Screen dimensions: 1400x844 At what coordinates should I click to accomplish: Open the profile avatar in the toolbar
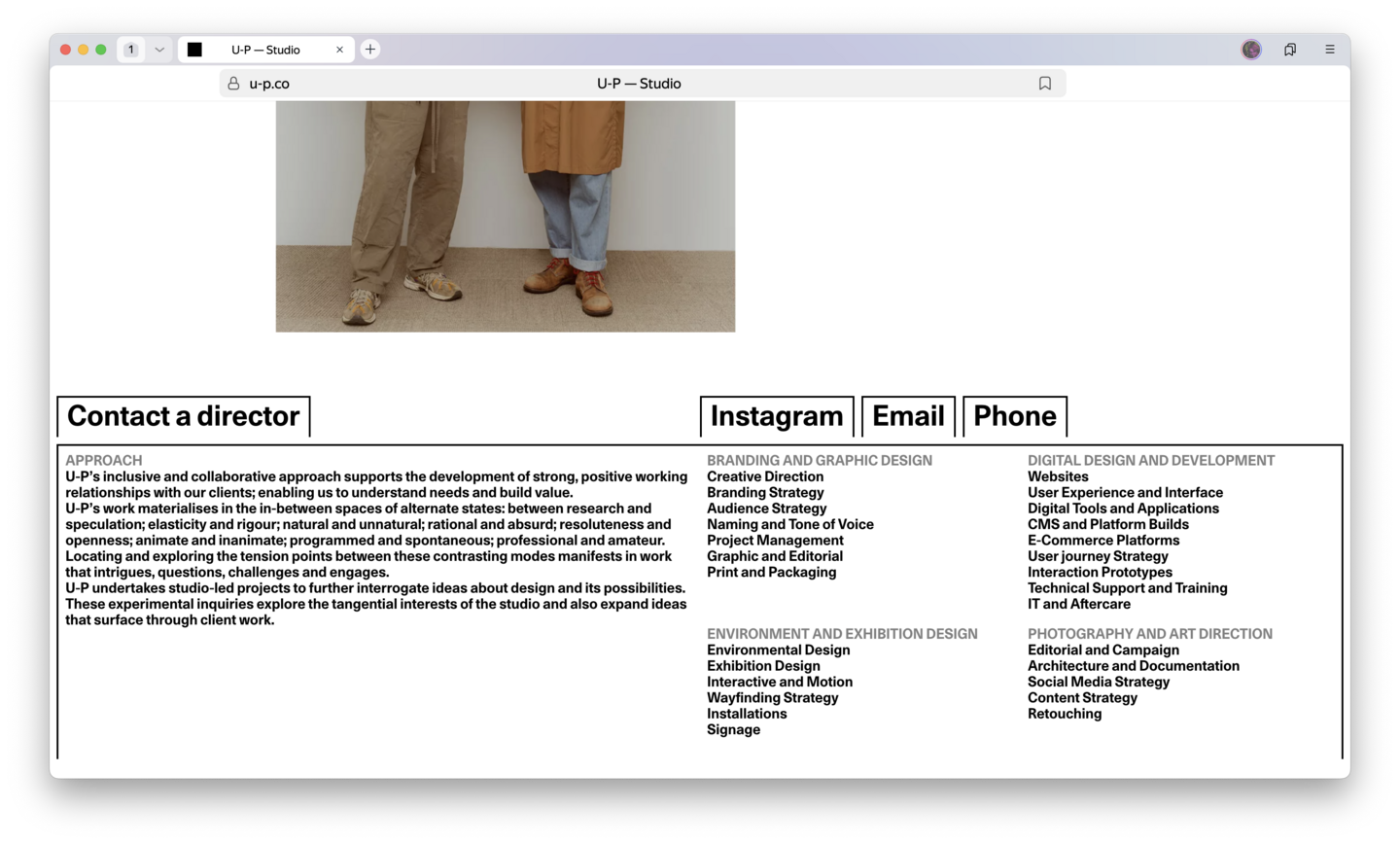(x=1251, y=50)
